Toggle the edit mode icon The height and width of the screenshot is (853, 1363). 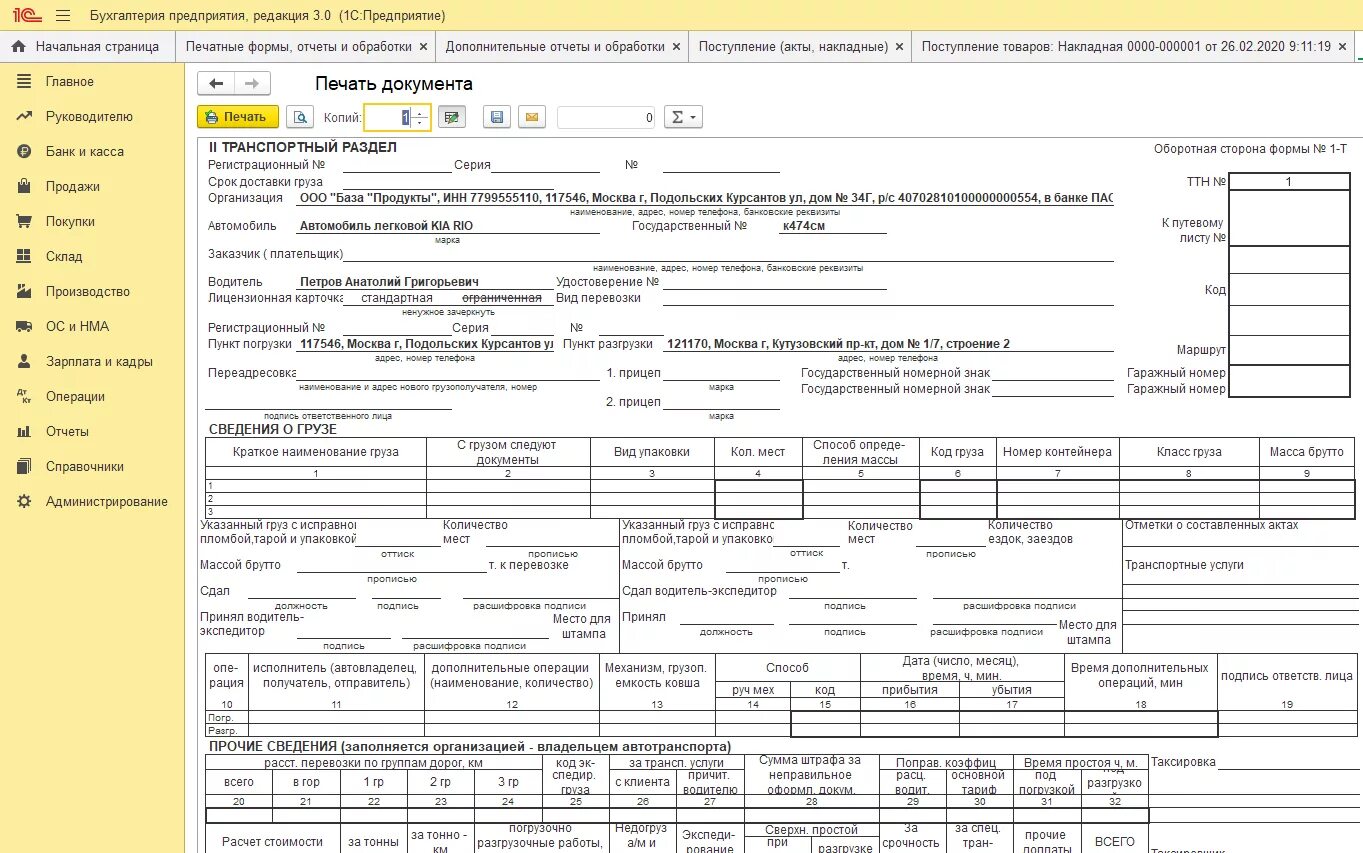click(x=452, y=117)
